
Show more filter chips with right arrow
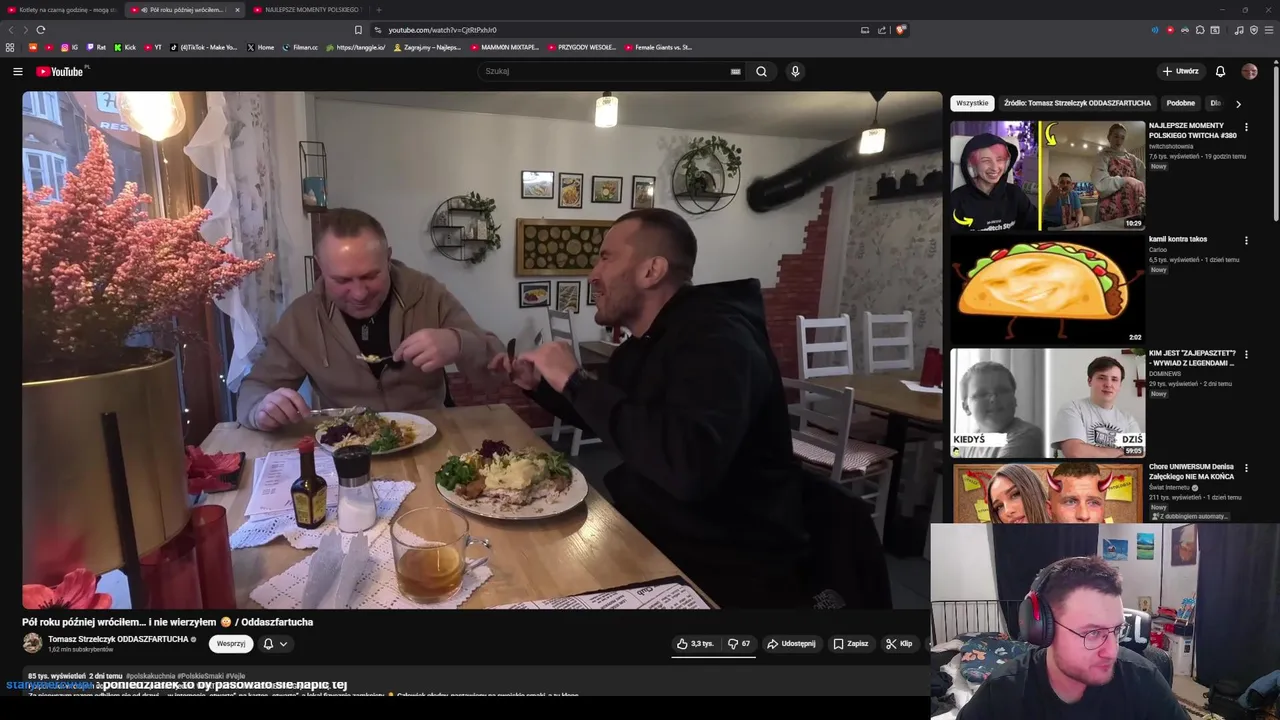(x=1238, y=103)
